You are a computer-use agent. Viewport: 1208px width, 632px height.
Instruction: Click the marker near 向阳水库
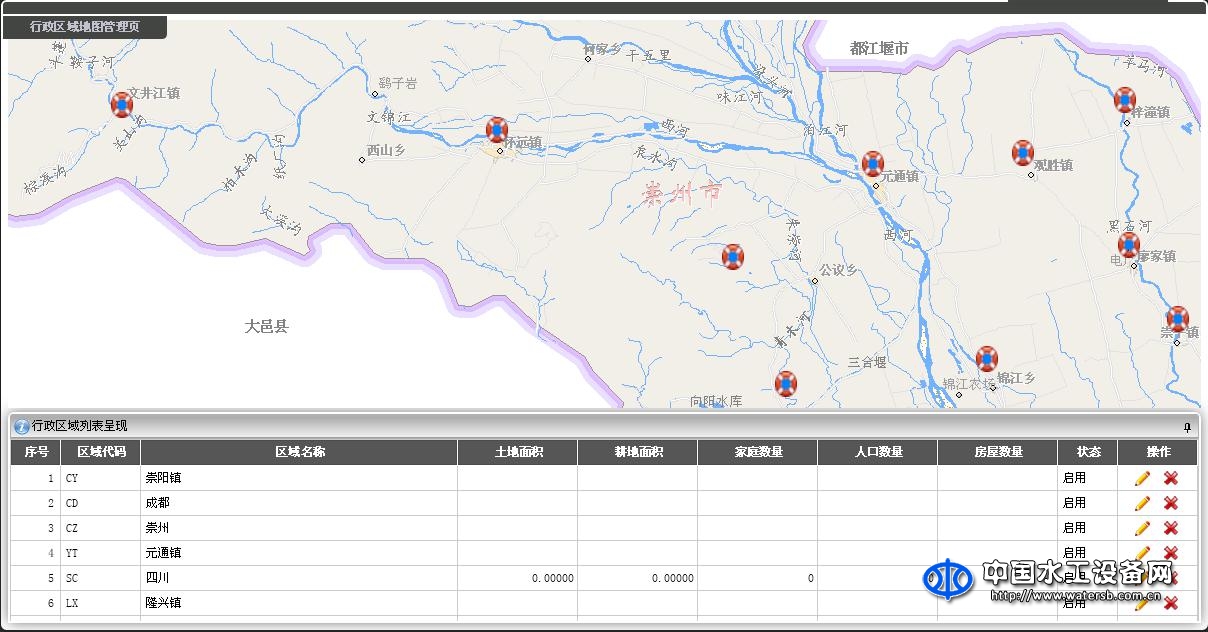click(x=786, y=383)
